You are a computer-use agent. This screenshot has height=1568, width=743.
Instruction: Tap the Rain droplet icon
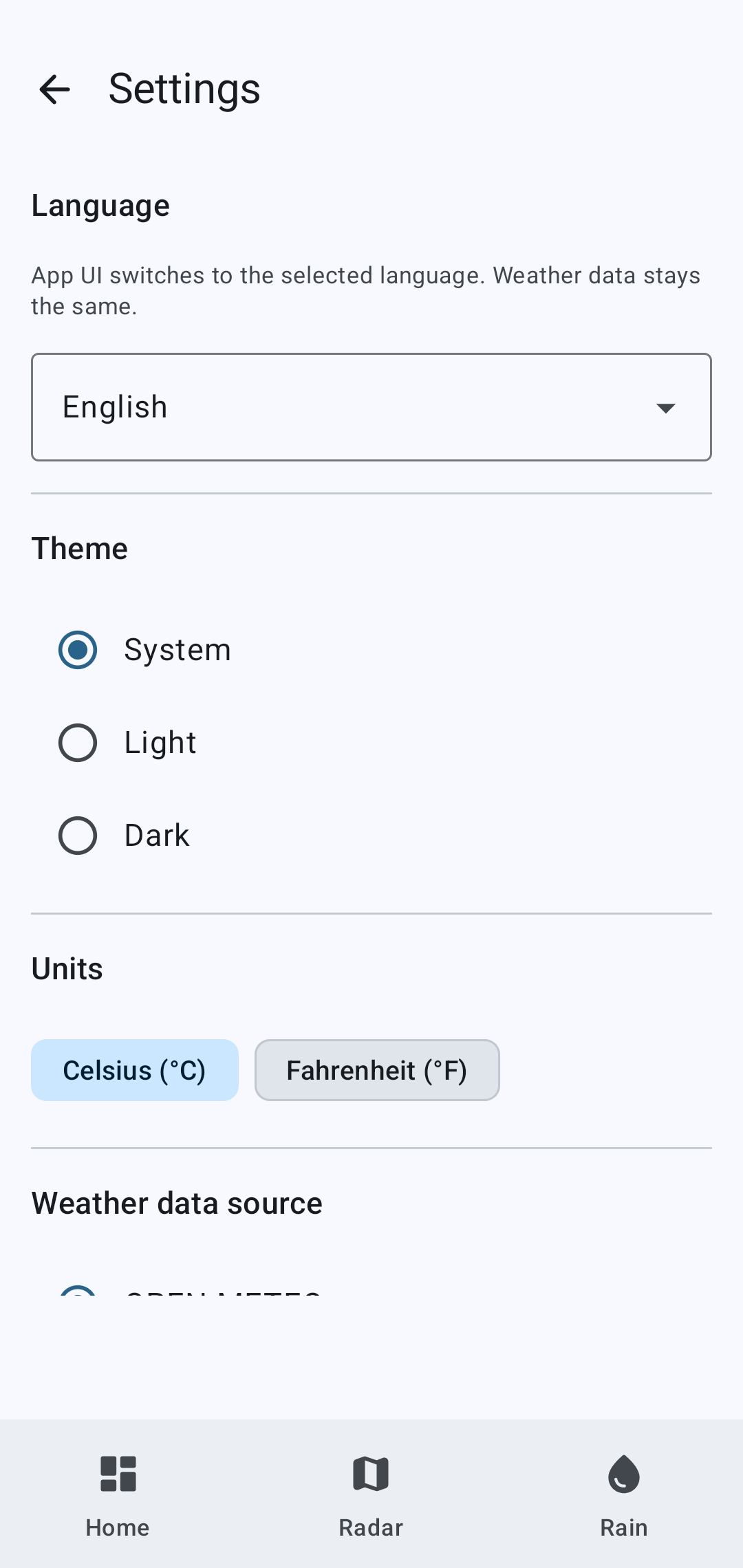click(624, 1474)
